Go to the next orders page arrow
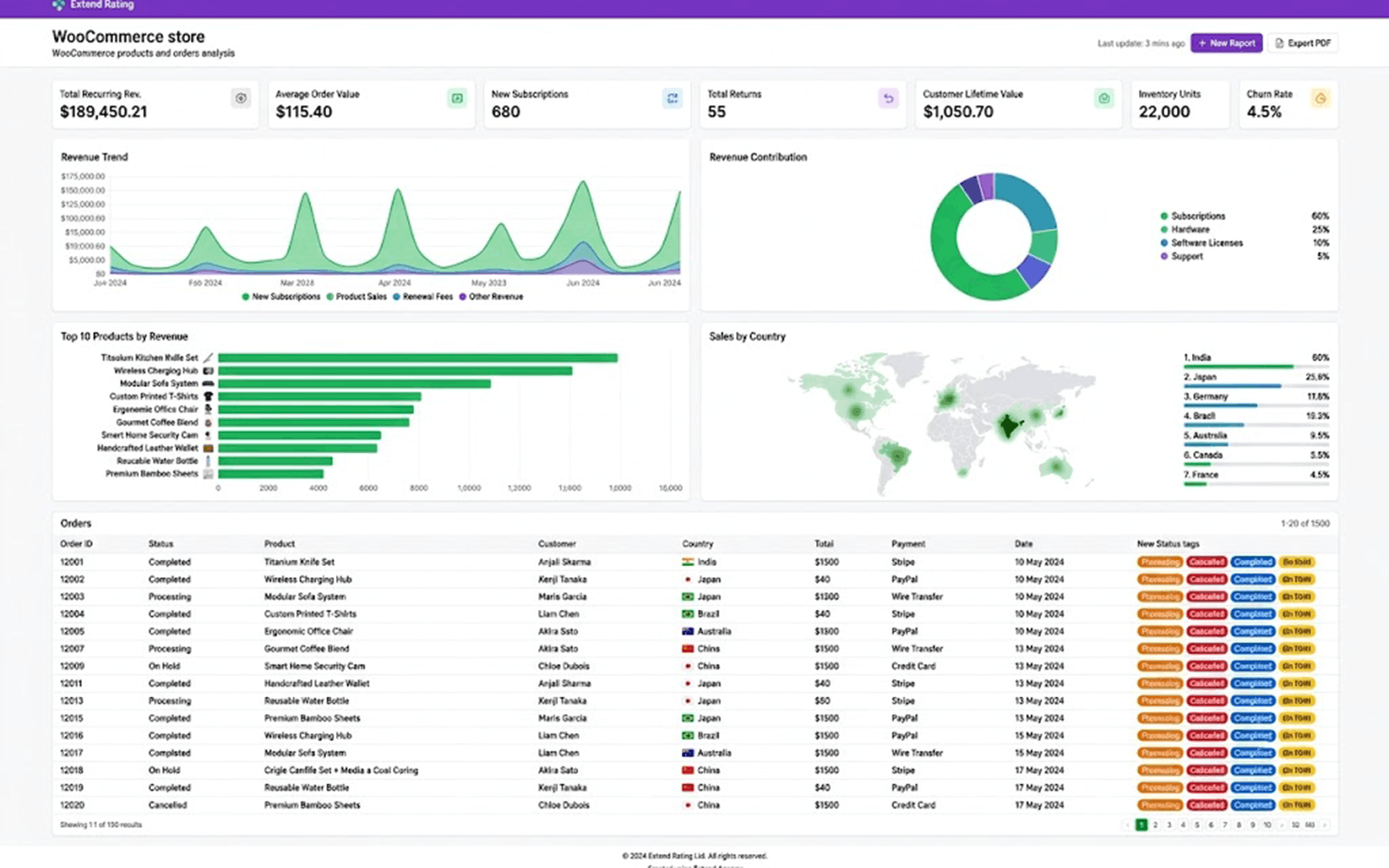Image resolution: width=1389 pixels, height=868 pixels. (x=1325, y=825)
